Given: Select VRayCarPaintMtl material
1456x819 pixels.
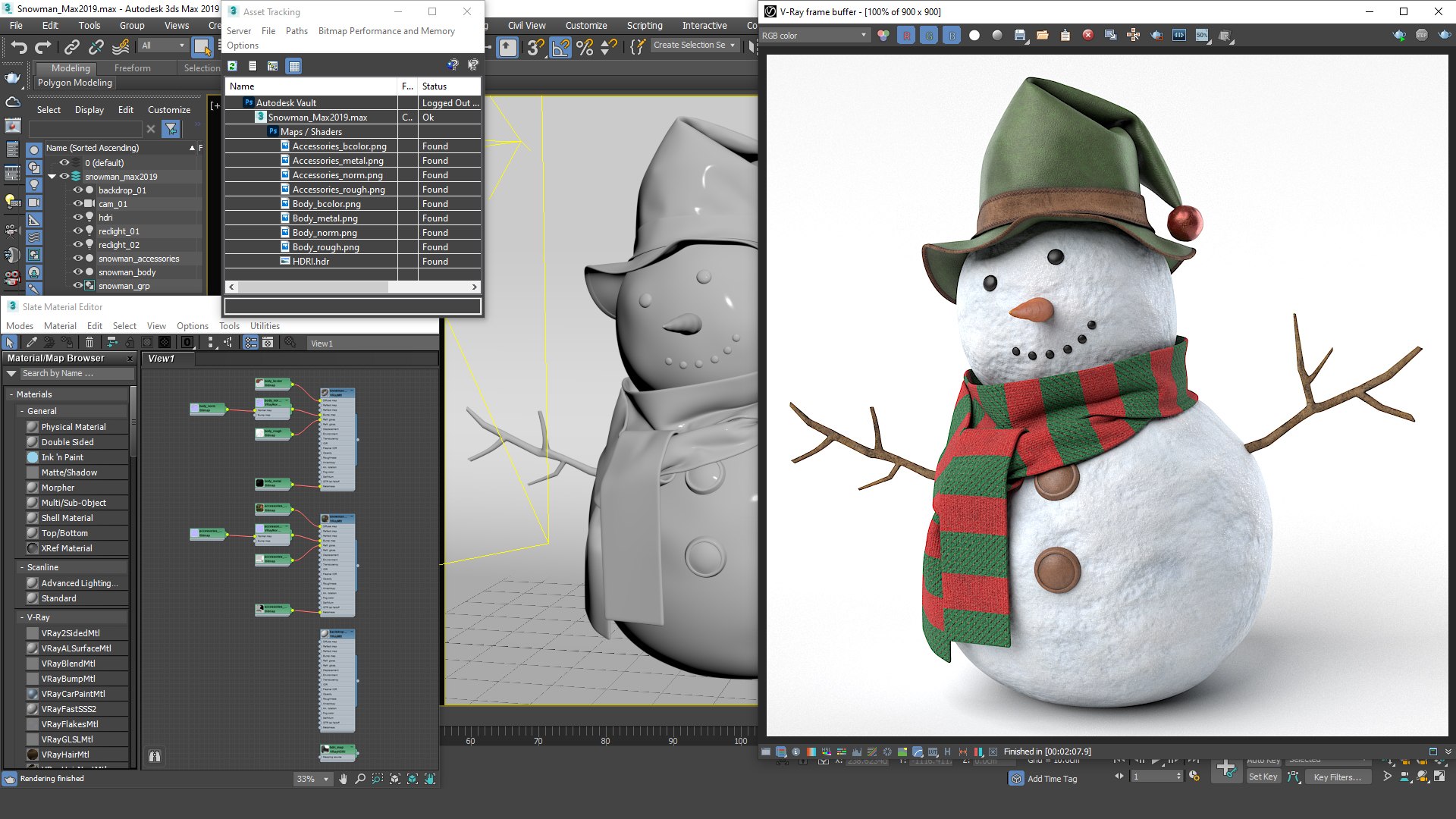Looking at the screenshot, I should click(73, 694).
